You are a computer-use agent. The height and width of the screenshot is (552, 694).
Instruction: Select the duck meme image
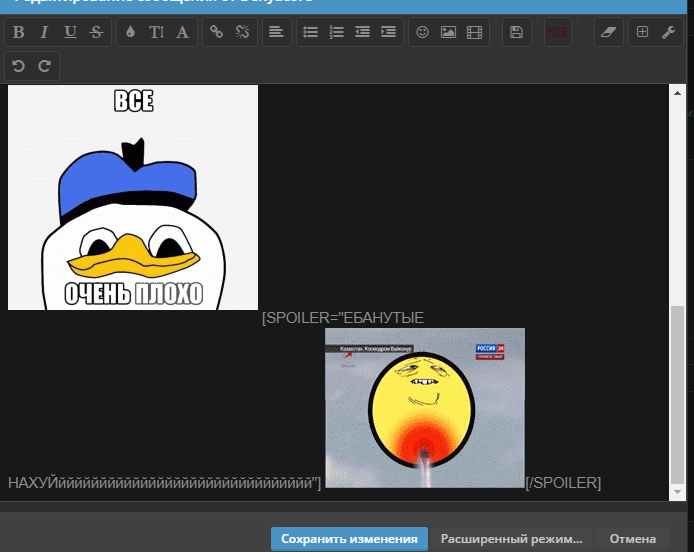(133, 197)
